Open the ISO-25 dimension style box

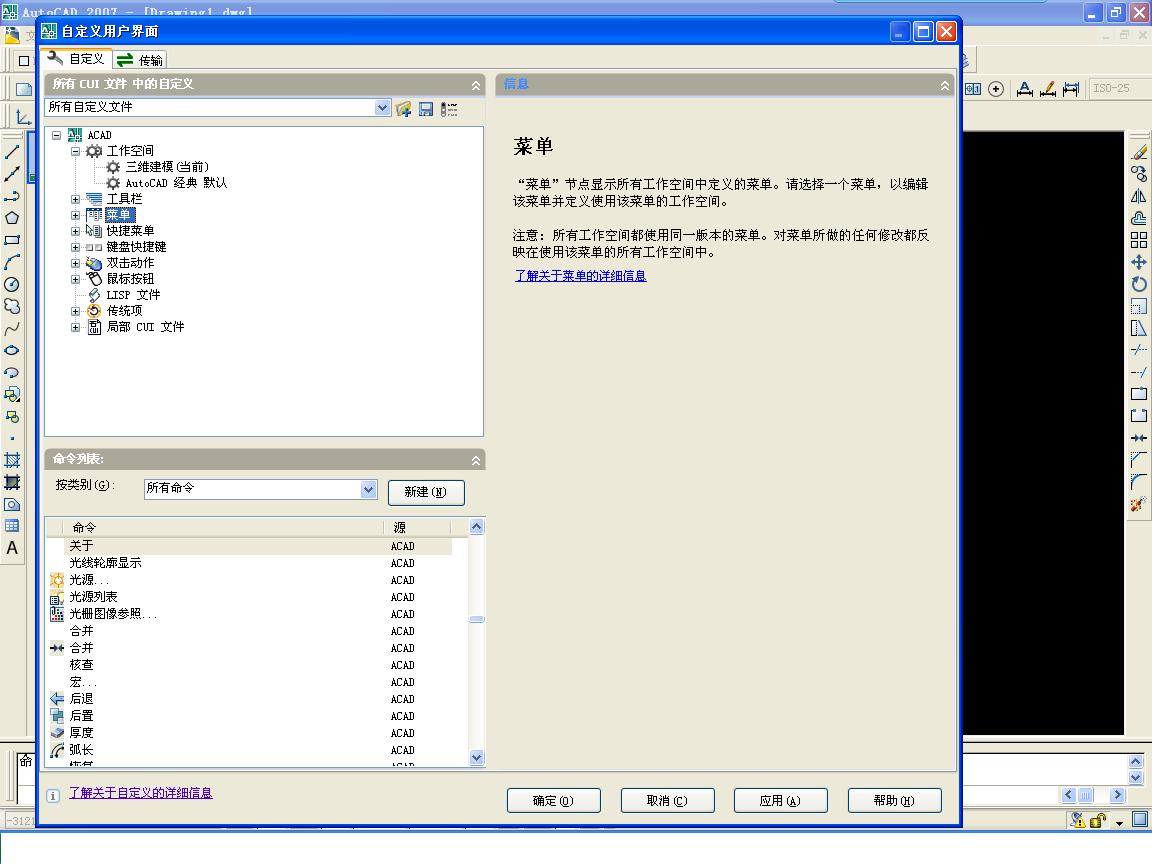click(1118, 88)
